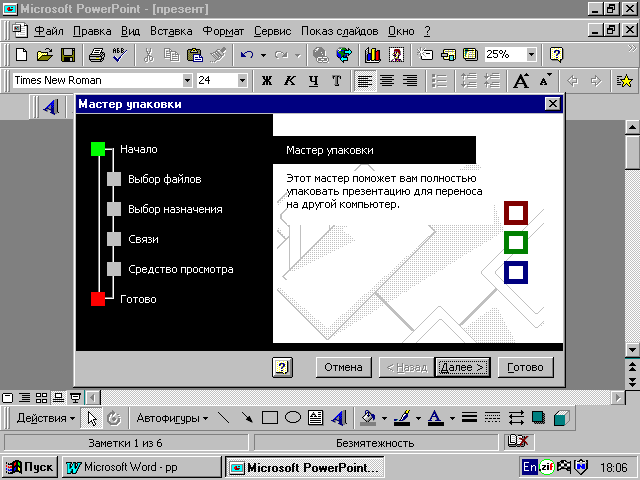Click Пуск start button
The width and height of the screenshot is (640, 480).
tap(30, 467)
